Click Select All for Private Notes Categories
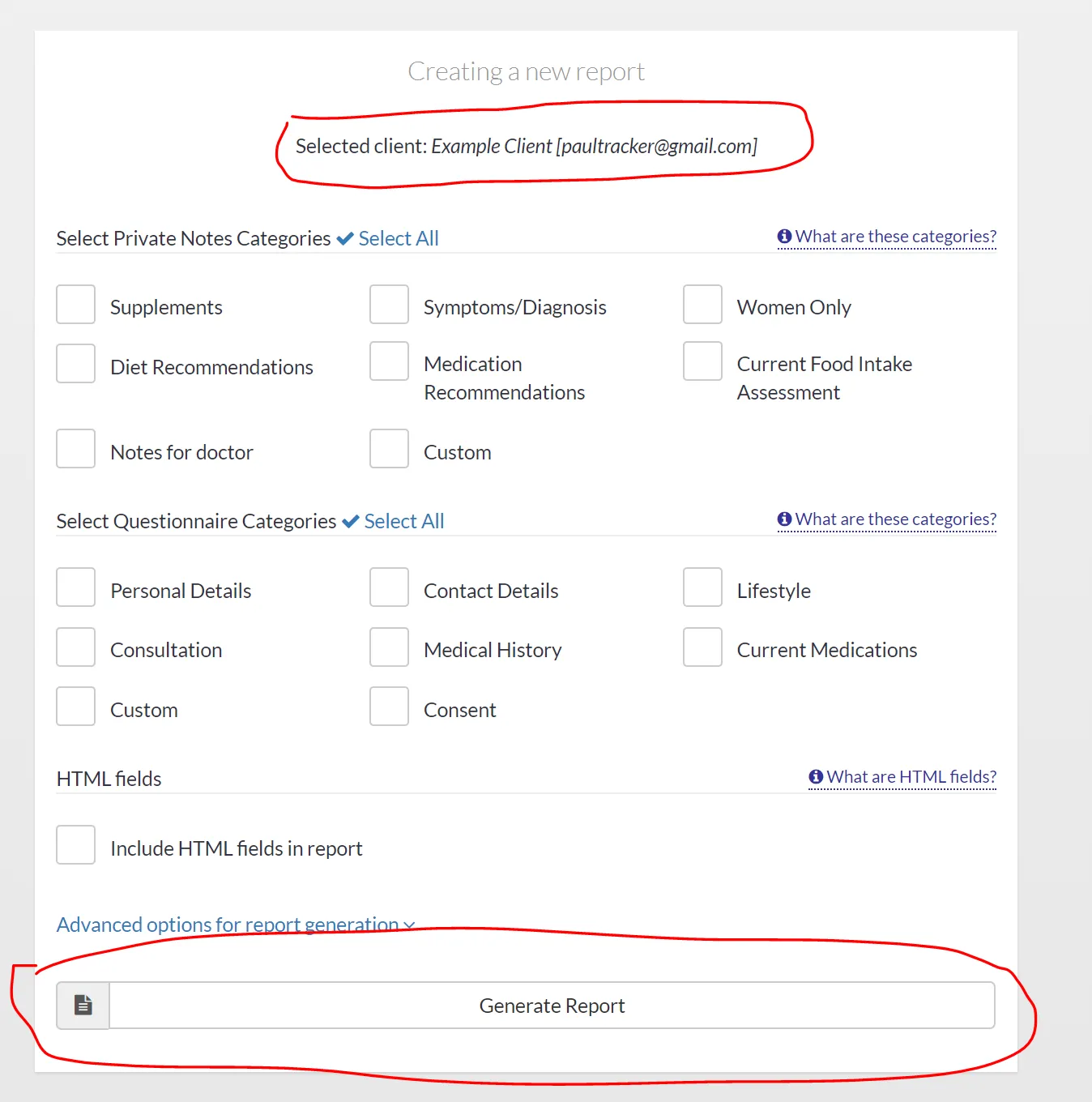Screen dimensions: 1092x1102 [x=399, y=239]
